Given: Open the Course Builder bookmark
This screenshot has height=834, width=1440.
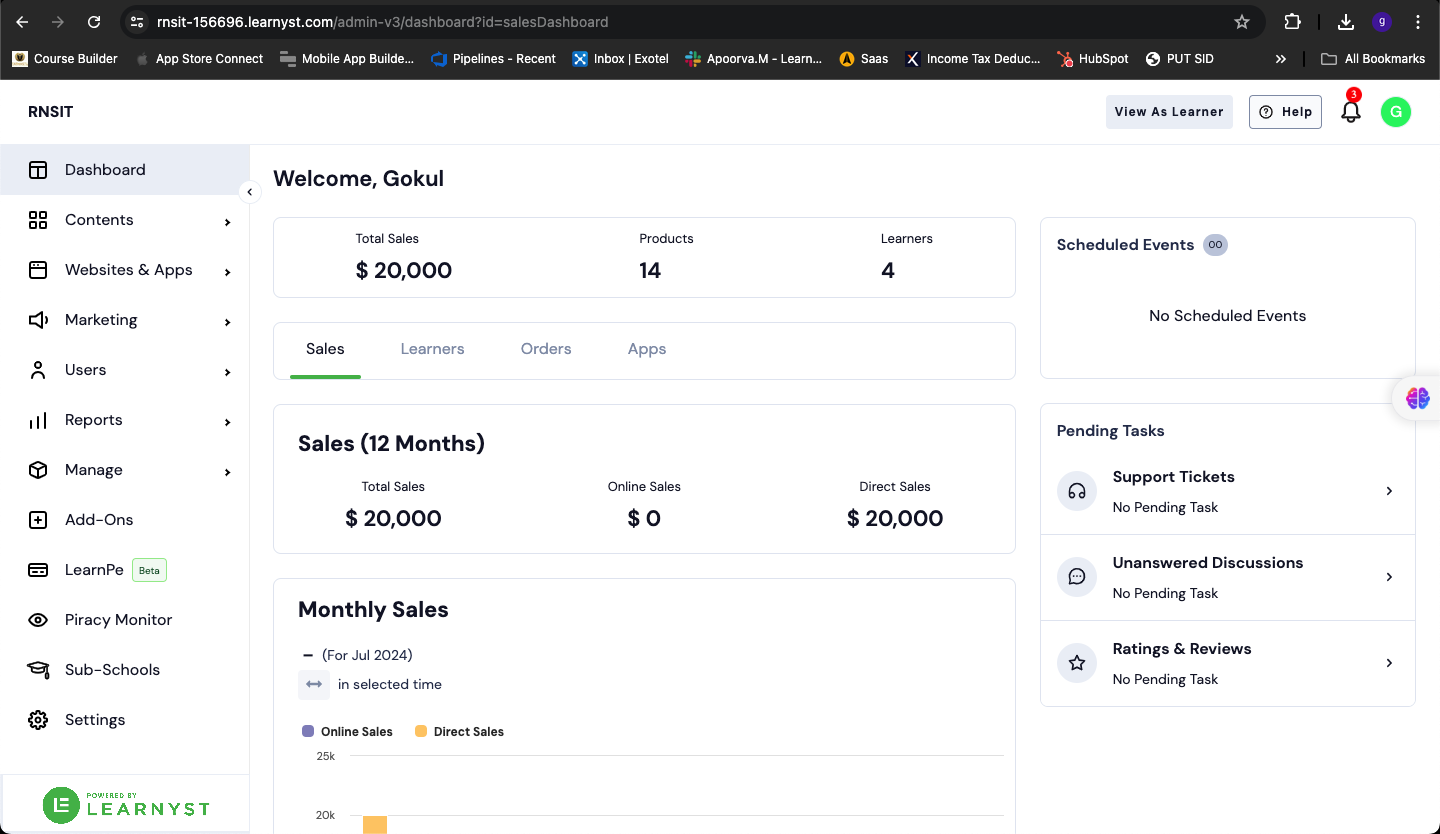Looking at the screenshot, I should pos(65,59).
